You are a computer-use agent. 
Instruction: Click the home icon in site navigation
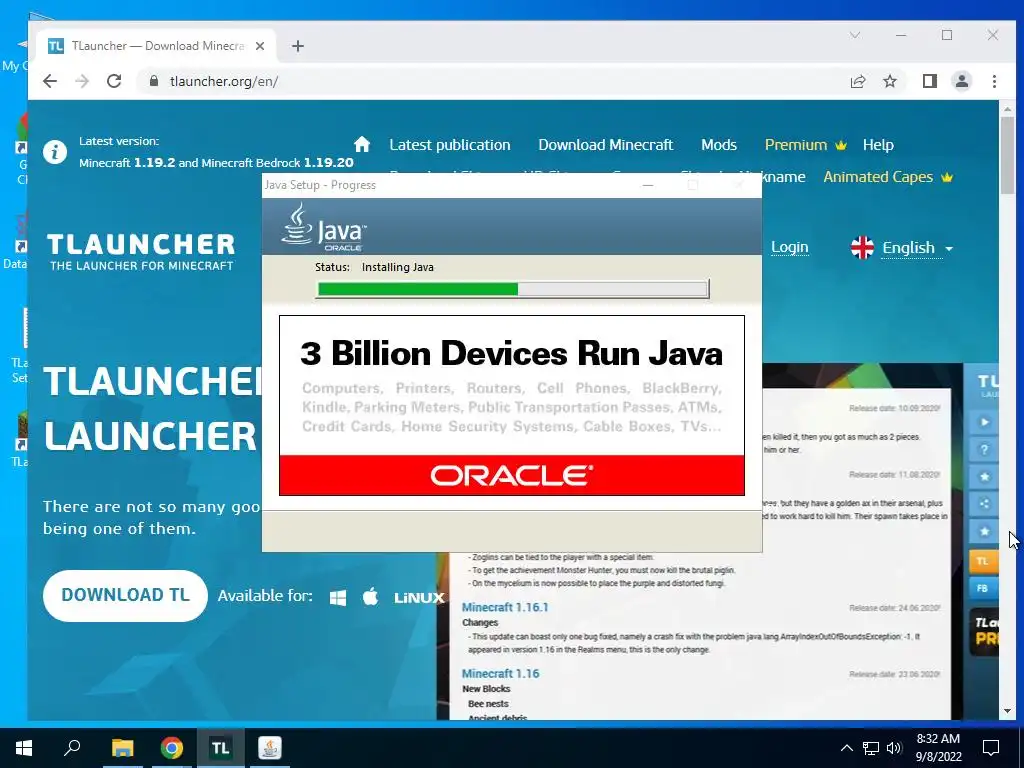362,144
